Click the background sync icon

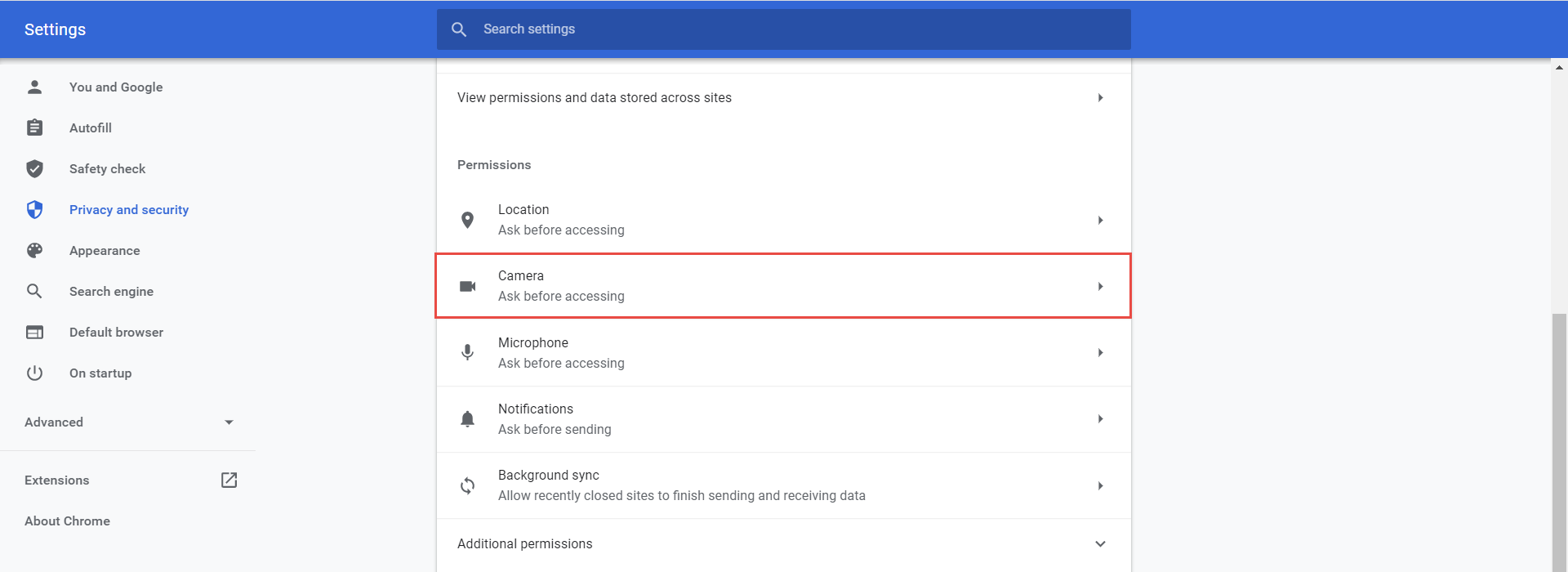(467, 485)
